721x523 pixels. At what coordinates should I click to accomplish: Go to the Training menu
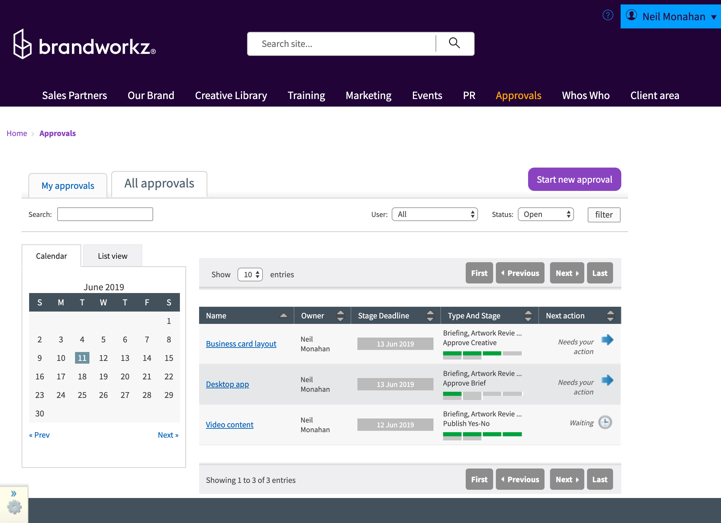point(306,96)
